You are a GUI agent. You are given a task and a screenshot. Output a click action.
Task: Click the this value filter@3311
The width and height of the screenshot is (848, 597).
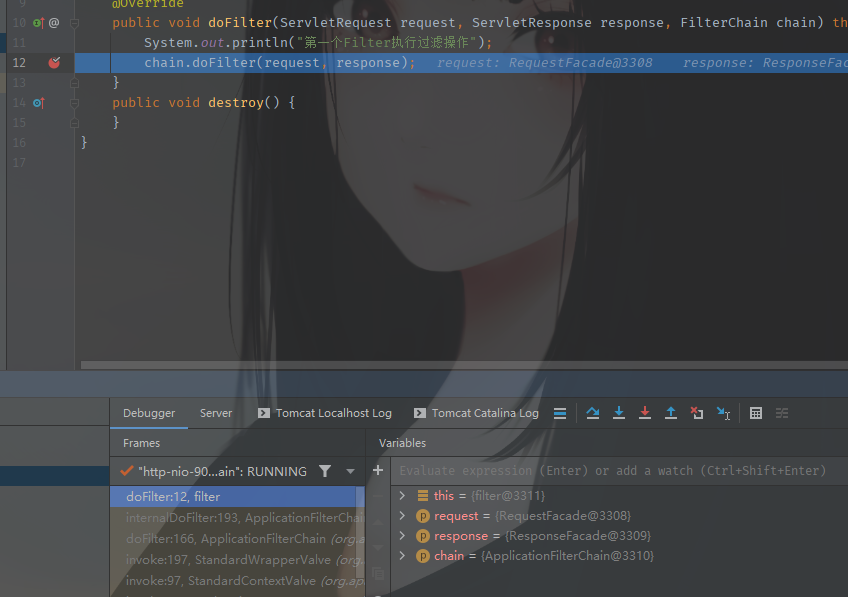point(508,495)
